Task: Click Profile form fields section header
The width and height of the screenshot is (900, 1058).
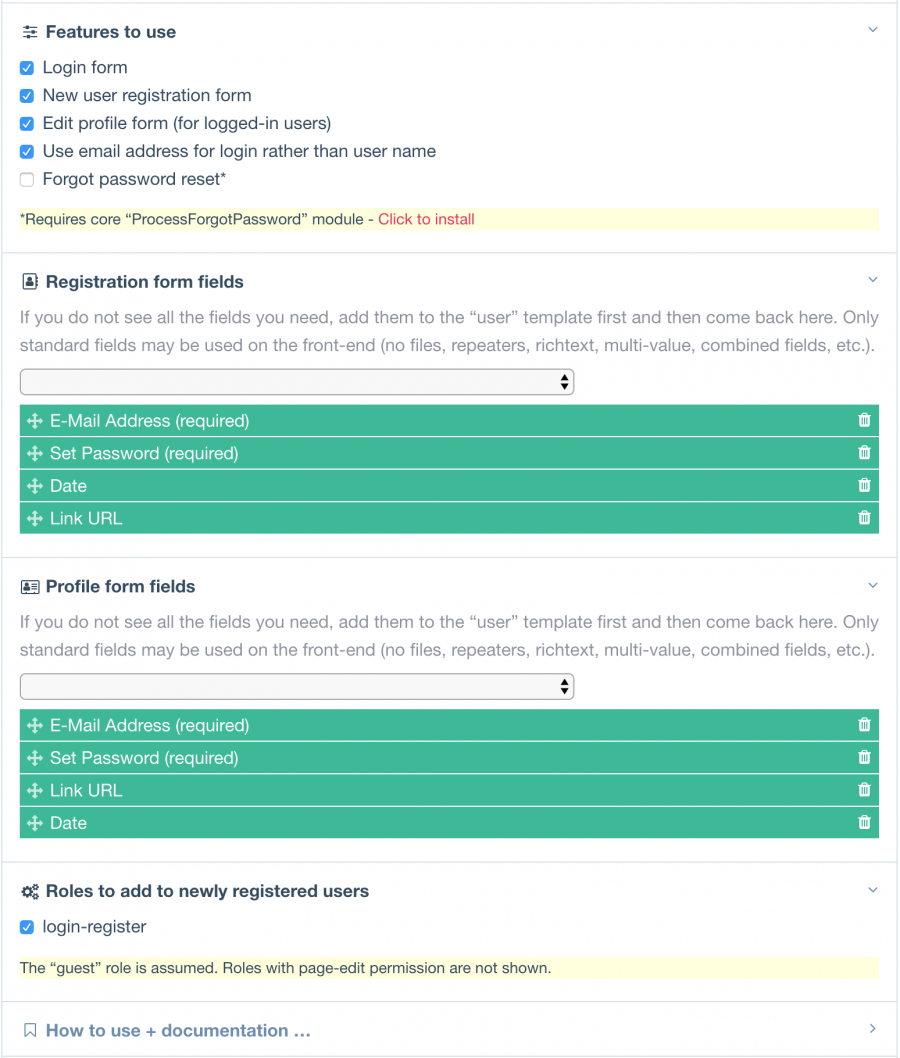Action: point(120,586)
